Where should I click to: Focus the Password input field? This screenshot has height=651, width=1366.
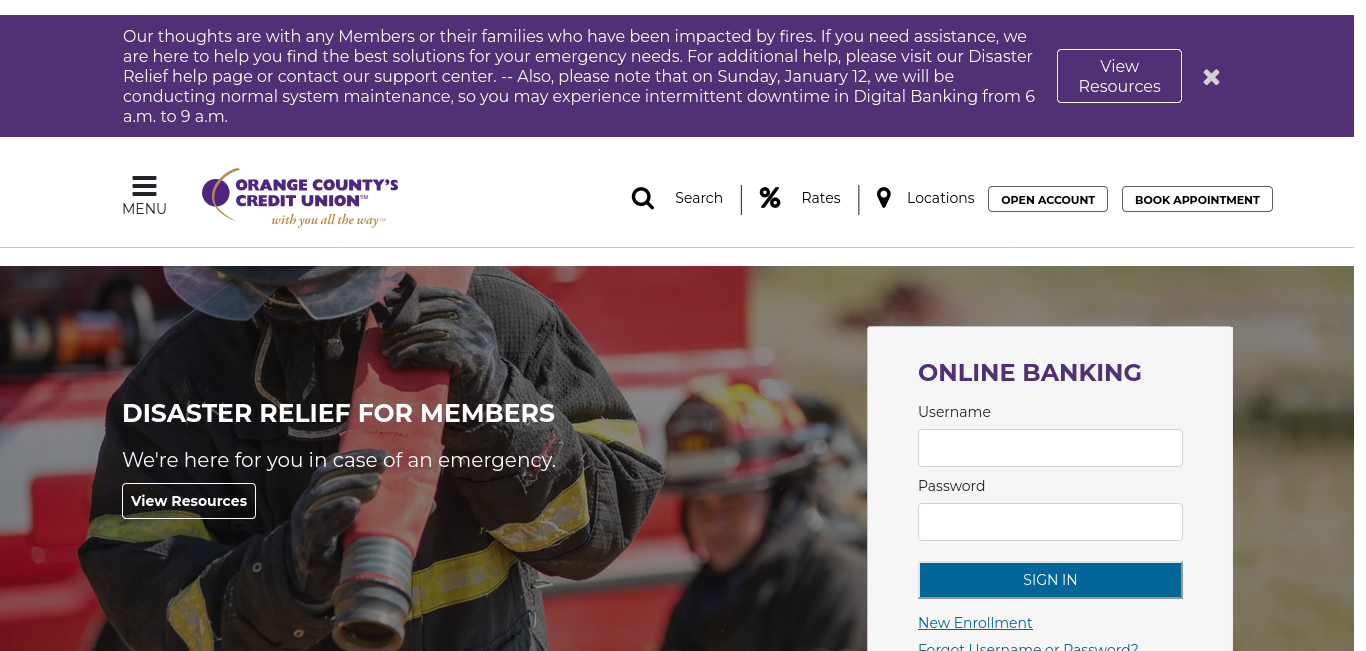tap(1050, 522)
